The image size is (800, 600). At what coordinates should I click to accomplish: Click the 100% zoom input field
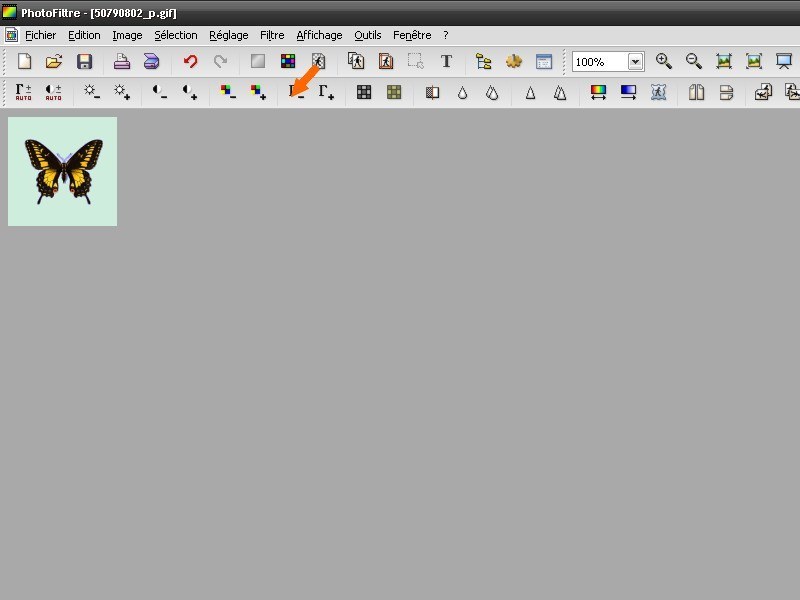[599, 62]
